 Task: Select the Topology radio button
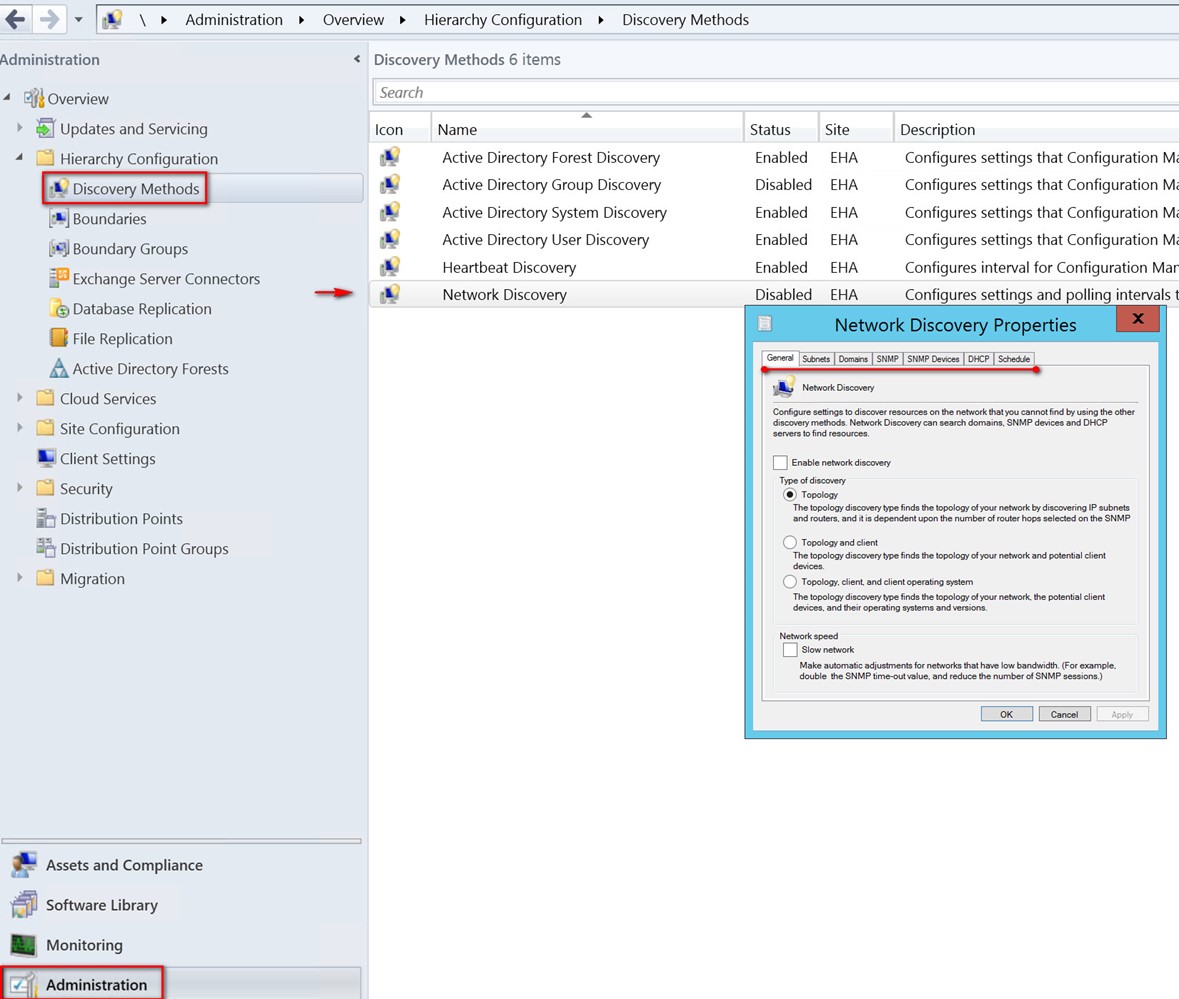pyautogui.click(x=790, y=495)
